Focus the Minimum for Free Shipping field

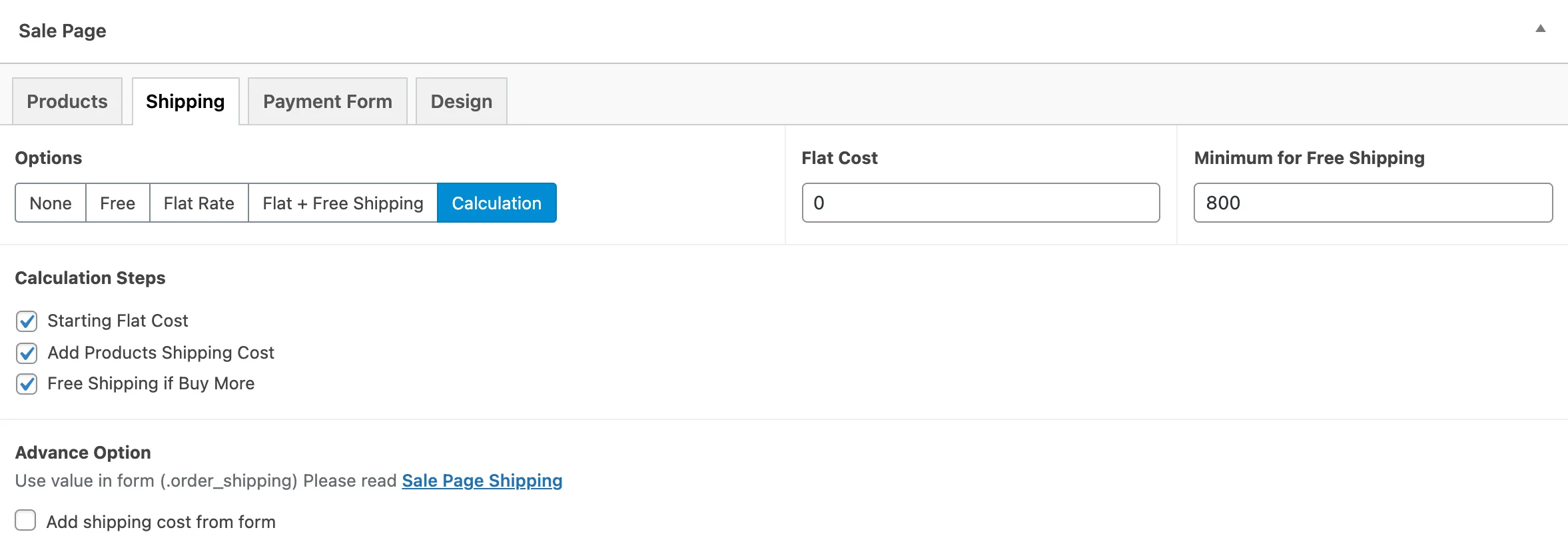point(1373,203)
